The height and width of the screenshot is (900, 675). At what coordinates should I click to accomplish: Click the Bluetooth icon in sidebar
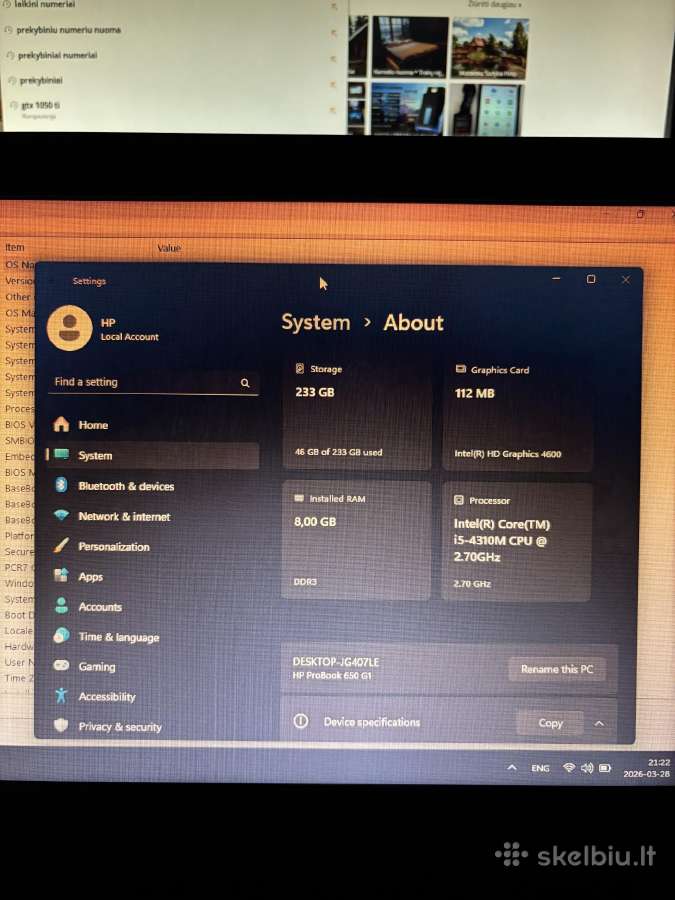61,485
